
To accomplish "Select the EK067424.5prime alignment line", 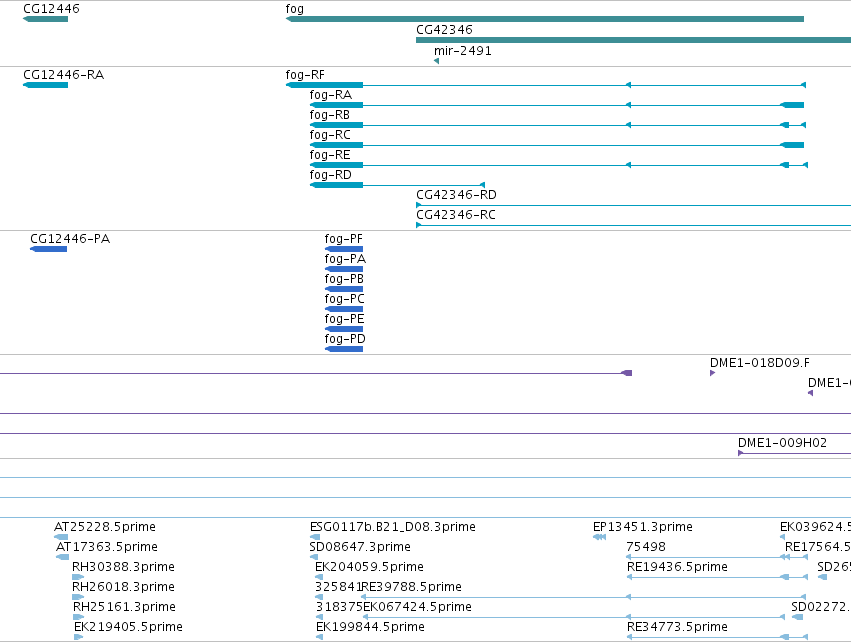I will click(x=574, y=617).
